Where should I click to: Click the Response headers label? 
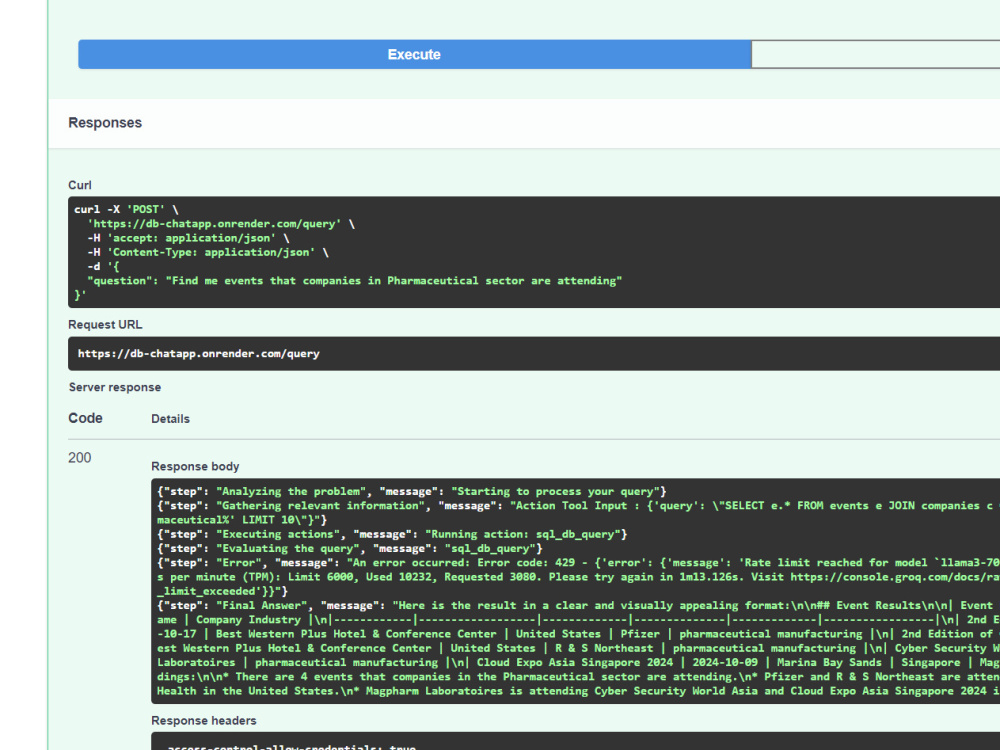tap(203, 721)
